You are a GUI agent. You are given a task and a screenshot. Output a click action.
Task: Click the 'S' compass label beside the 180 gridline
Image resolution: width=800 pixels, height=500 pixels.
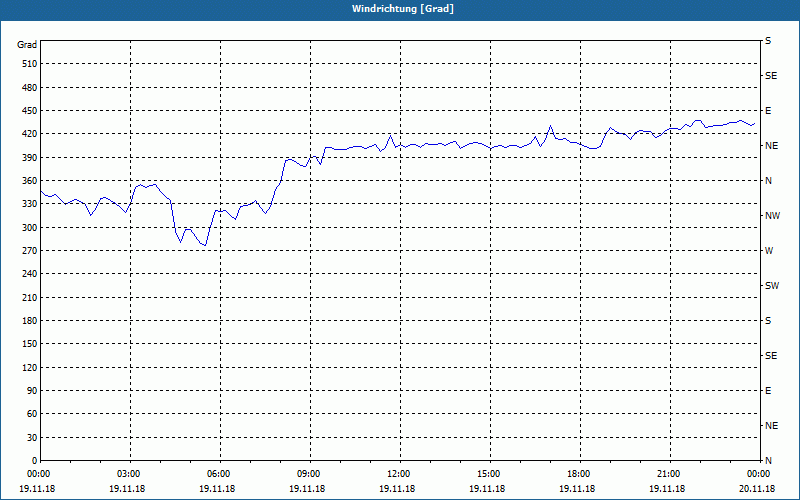coord(768,321)
